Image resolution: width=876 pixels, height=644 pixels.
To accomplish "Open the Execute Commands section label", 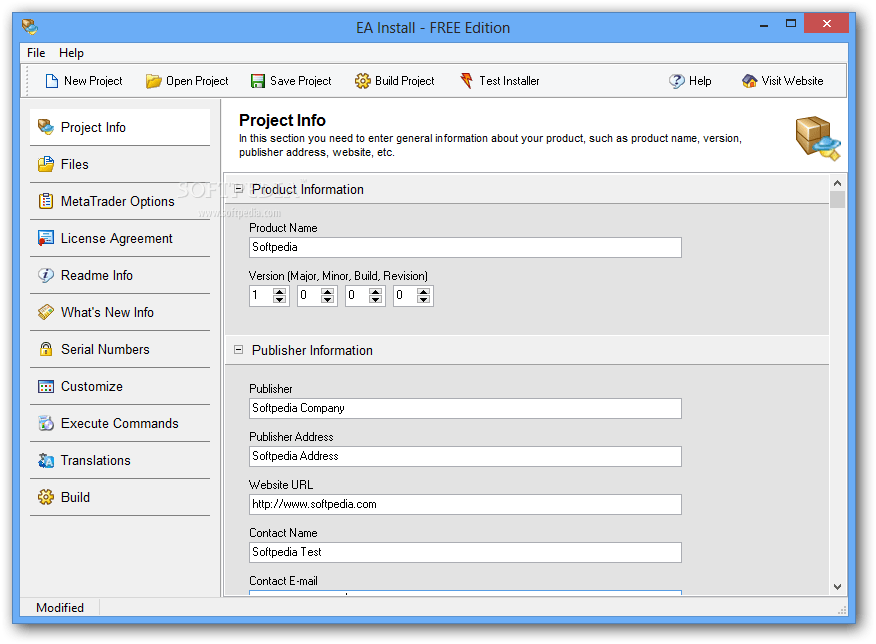I will point(120,423).
